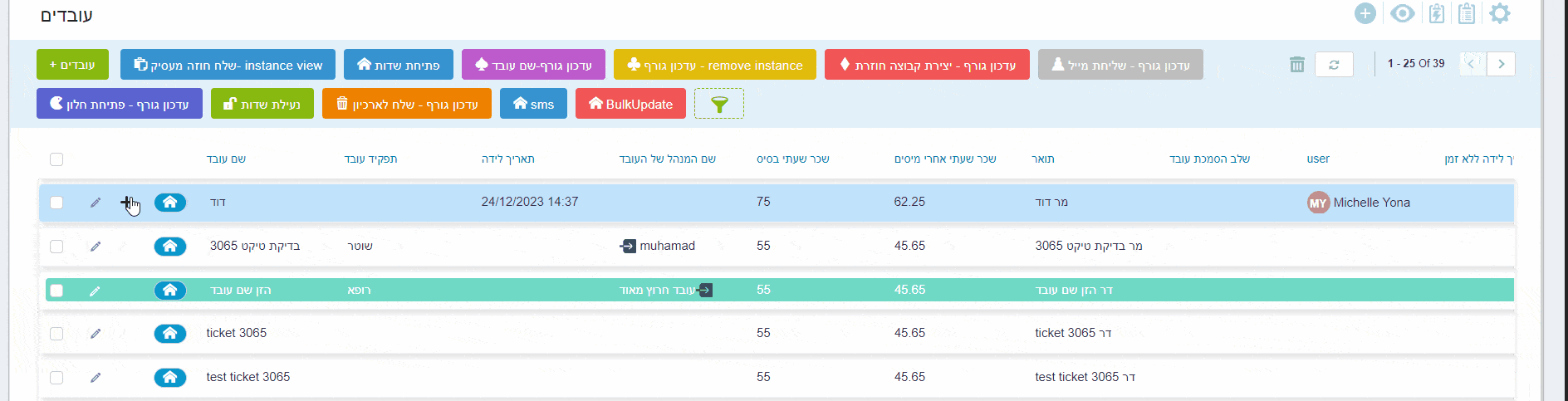Image resolution: width=1568 pixels, height=401 pixels.
Task: Toggle the select-all checkbox in header
Action: coord(56,159)
